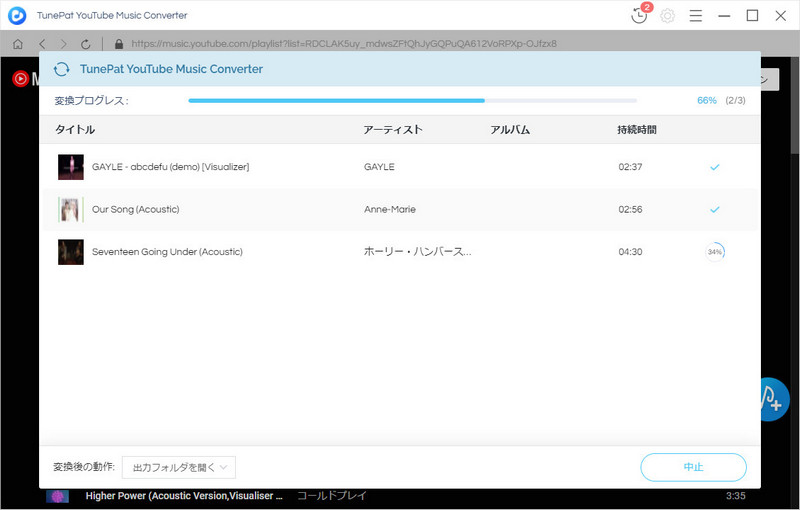Minimize the TunePat window

[724, 16]
